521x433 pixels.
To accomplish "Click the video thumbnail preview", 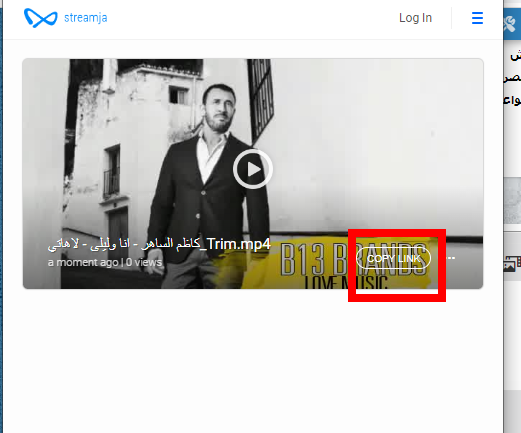I will click(253, 174).
